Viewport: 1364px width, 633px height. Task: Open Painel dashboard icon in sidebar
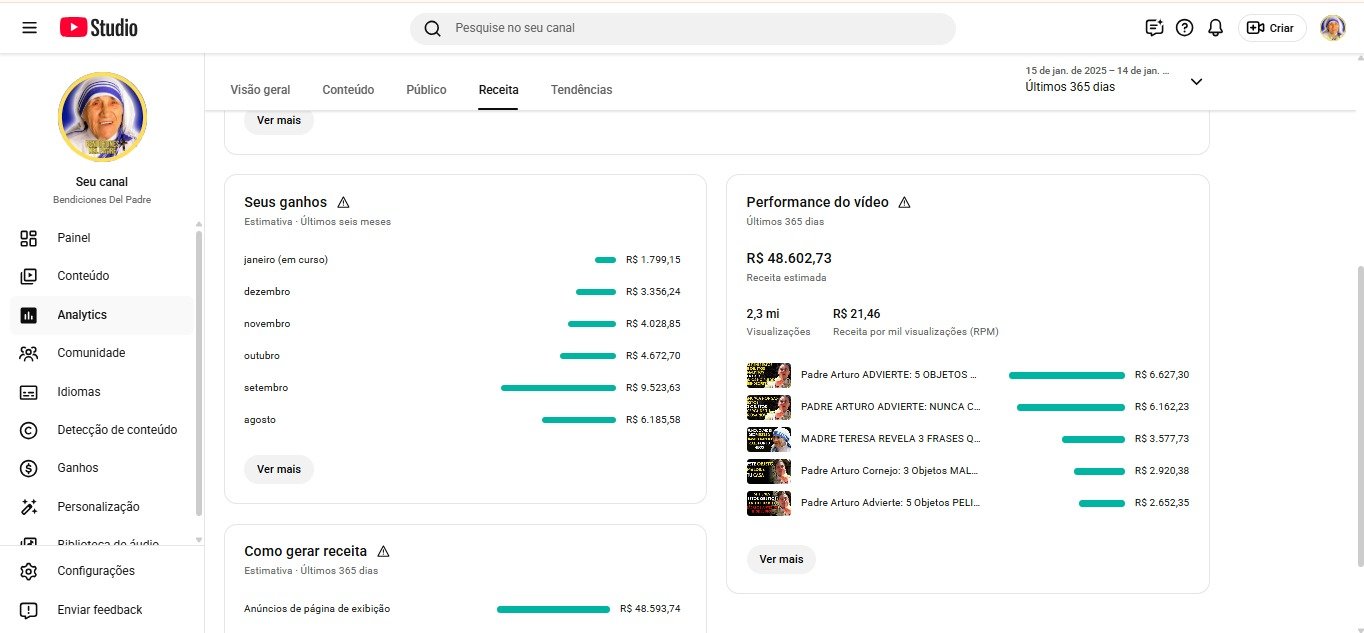point(29,238)
